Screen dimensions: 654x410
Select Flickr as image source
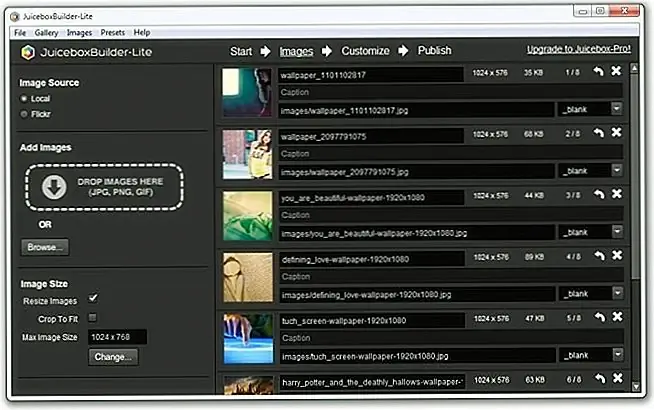pos(25,114)
